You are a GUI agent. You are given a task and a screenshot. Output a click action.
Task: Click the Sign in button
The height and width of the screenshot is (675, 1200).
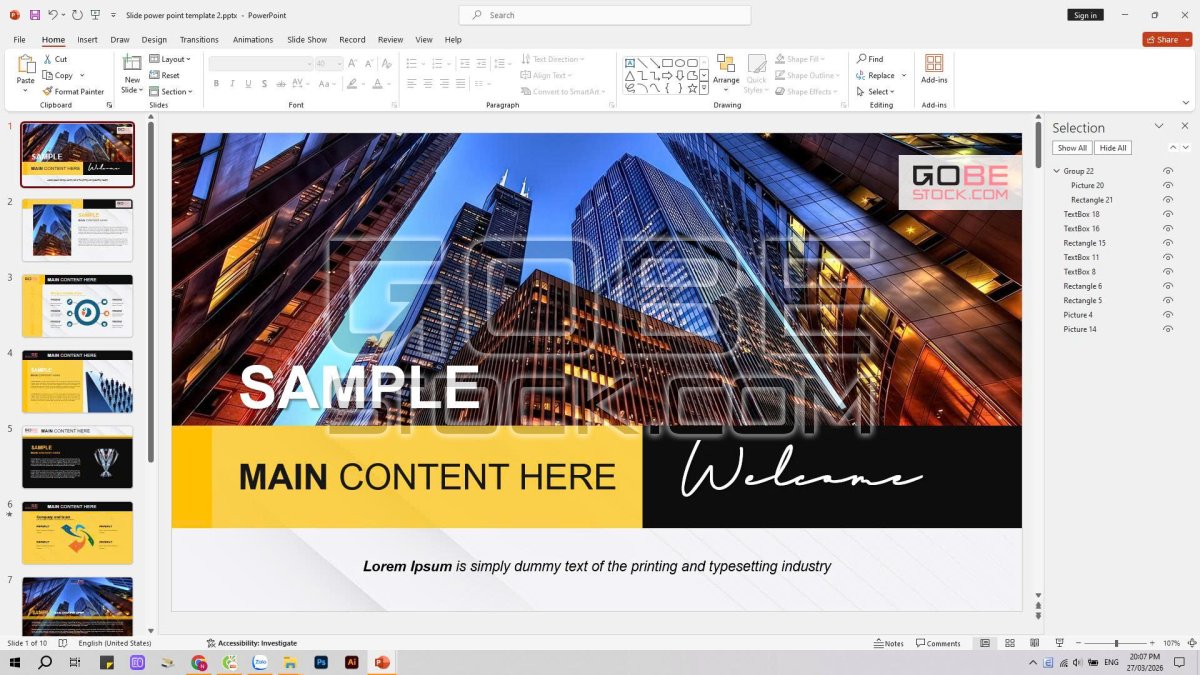pyautogui.click(x=1085, y=15)
